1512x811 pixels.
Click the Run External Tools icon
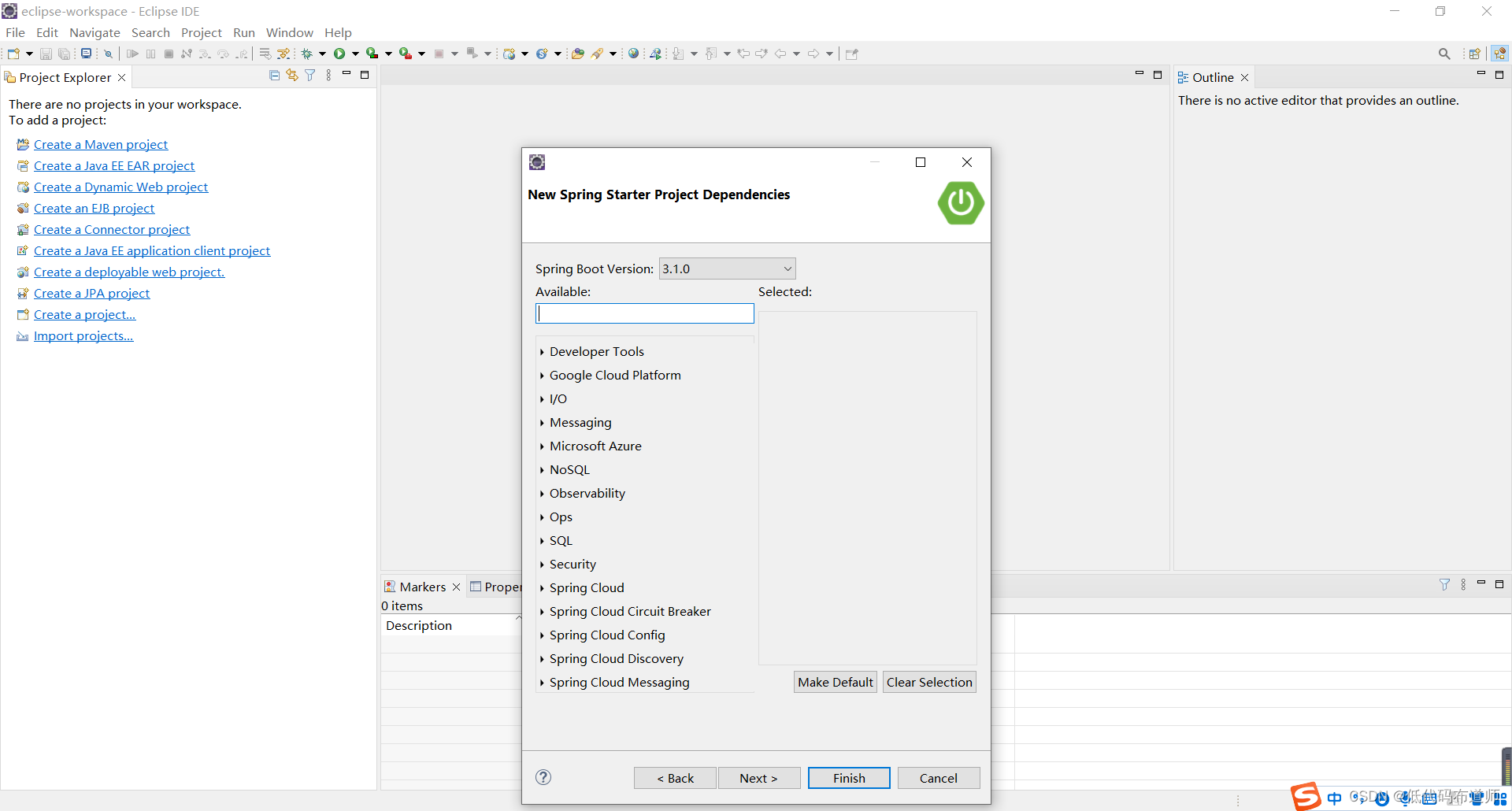406,54
